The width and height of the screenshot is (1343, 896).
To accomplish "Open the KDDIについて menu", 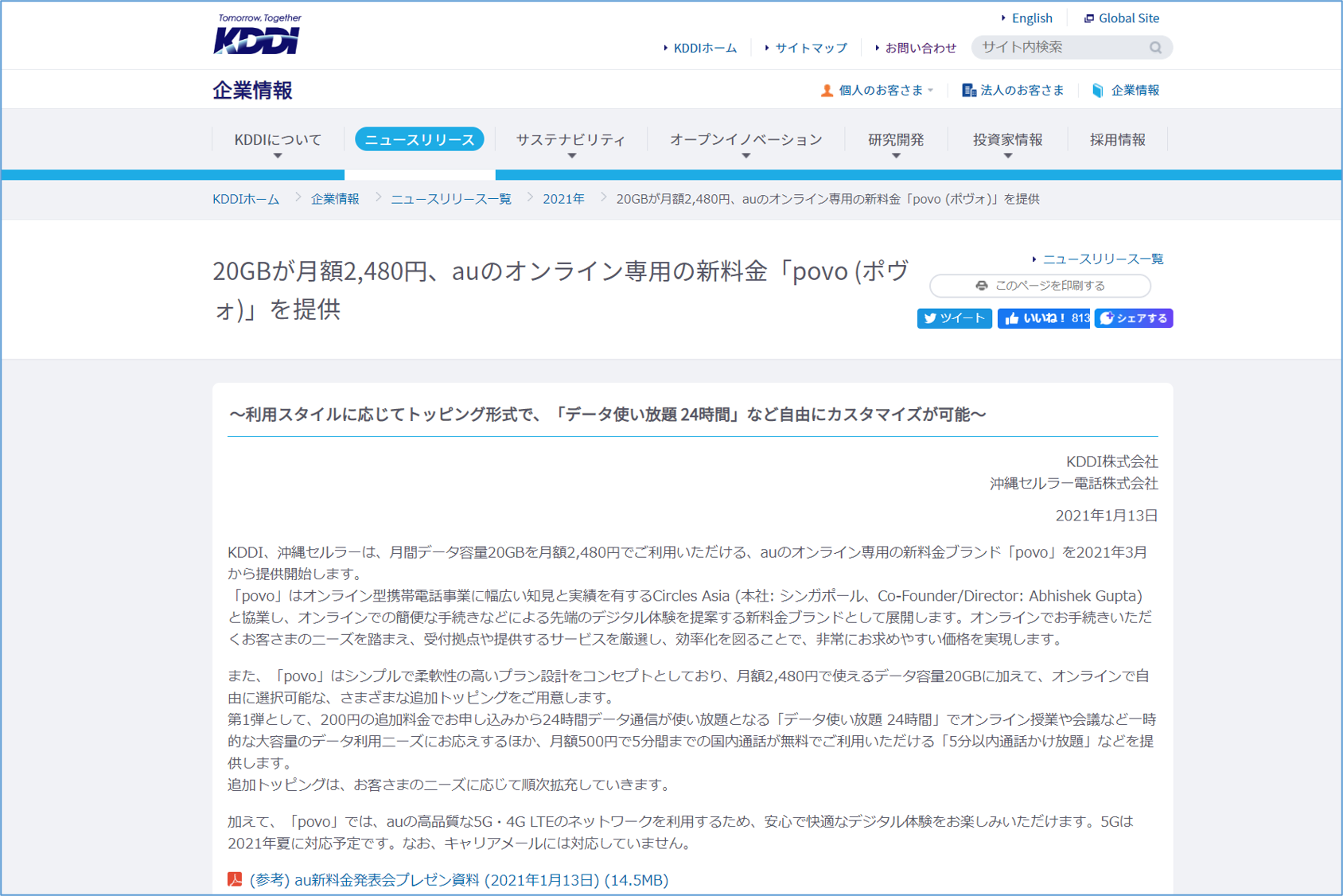I will (x=278, y=140).
